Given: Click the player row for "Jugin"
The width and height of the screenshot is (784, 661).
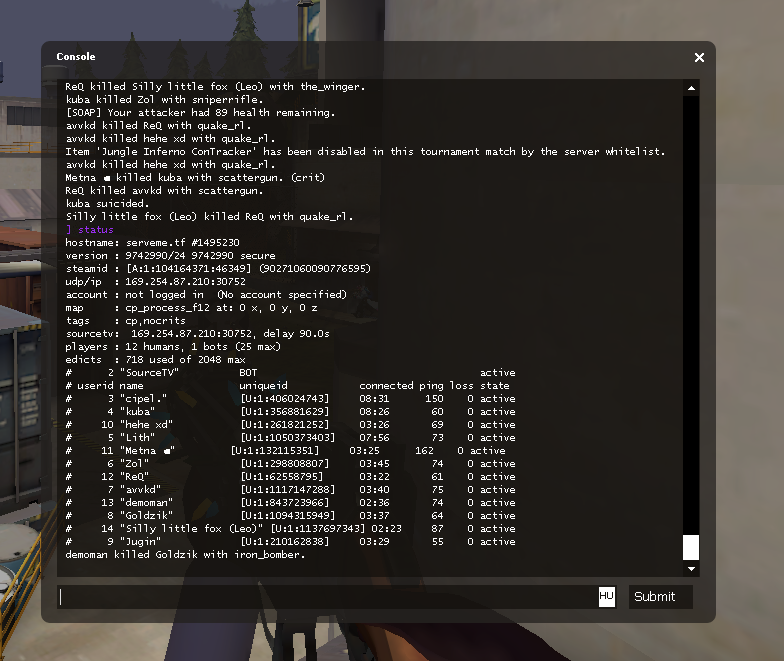Looking at the screenshot, I should tap(290, 542).
